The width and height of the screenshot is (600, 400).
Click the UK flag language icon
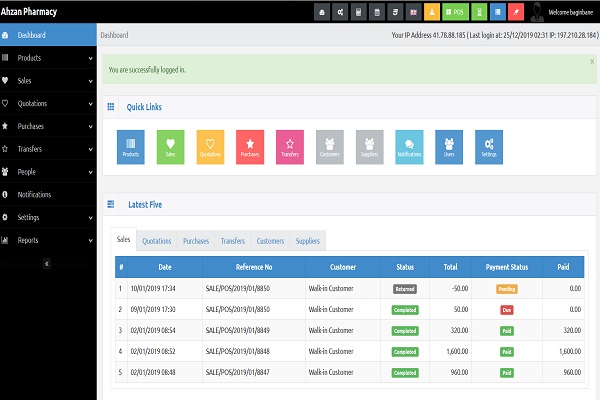(x=413, y=12)
